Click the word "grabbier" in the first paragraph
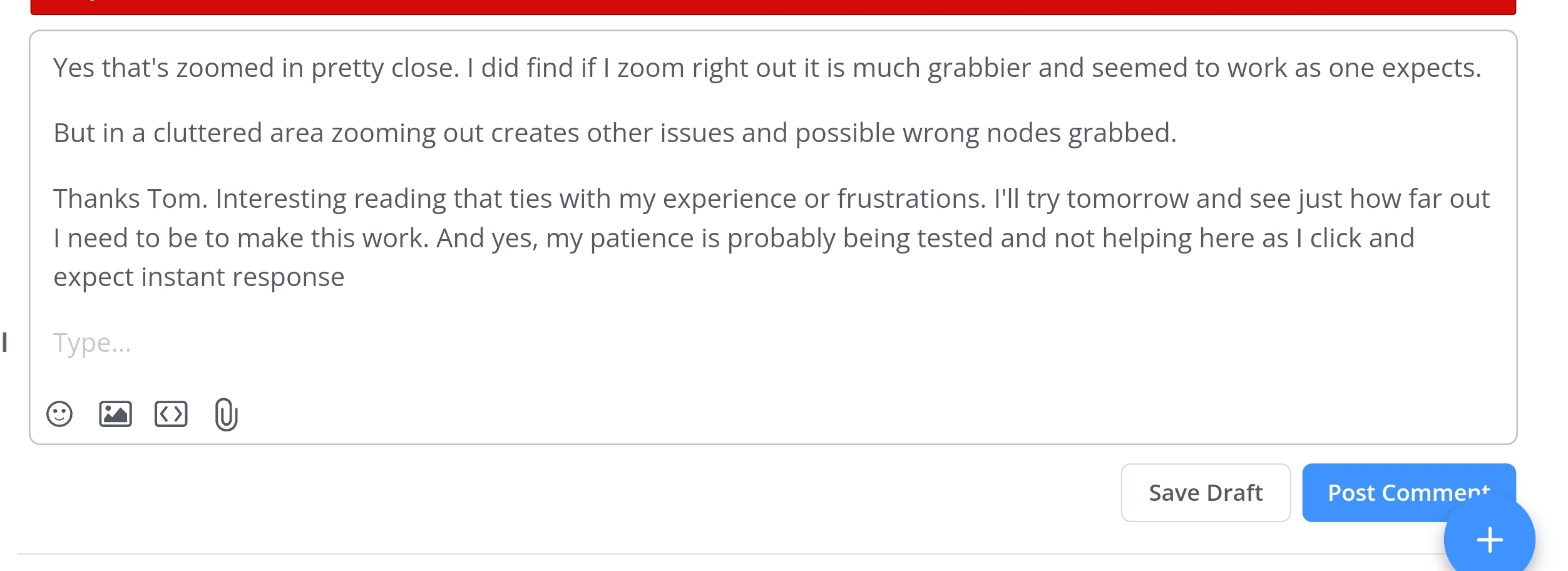1568x571 pixels. point(978,68)
